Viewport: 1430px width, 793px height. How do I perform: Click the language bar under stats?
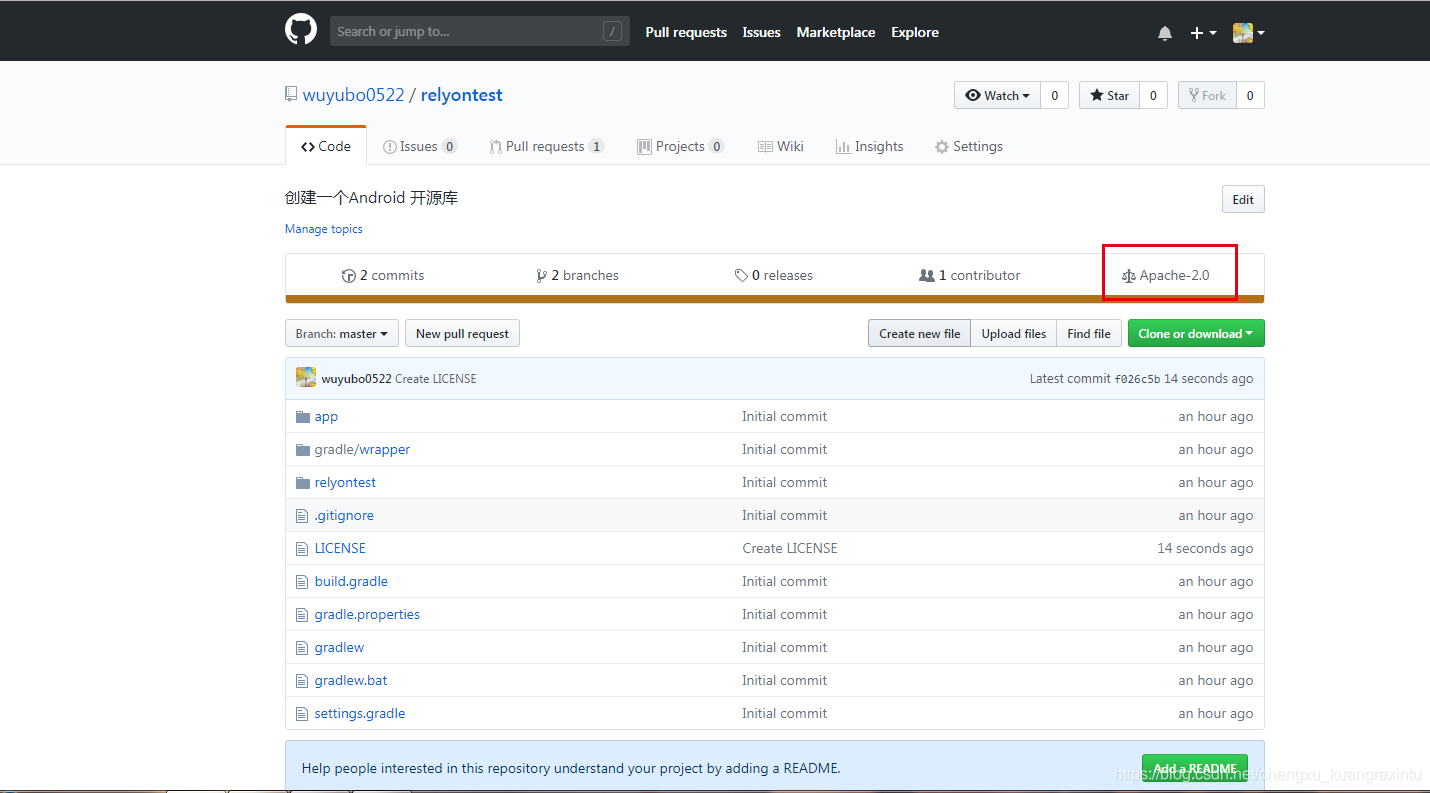[775, 299]
